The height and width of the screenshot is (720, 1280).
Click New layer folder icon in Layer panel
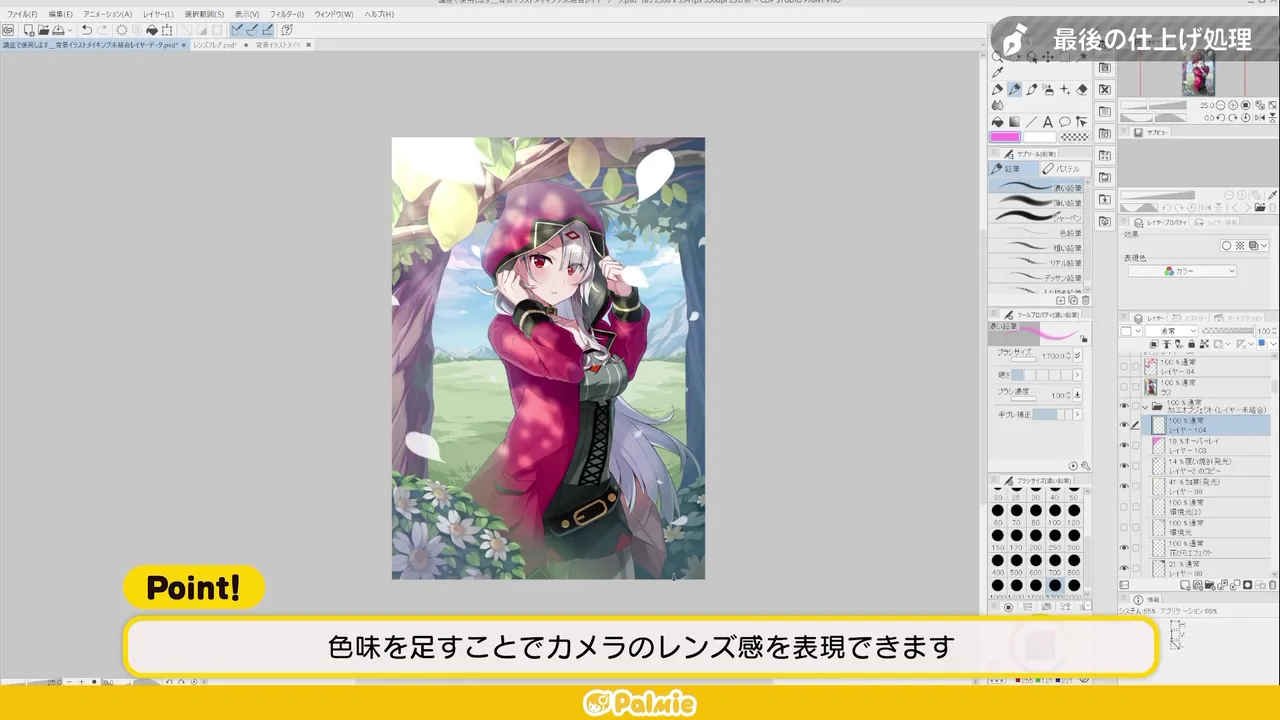click(1210, 585)
